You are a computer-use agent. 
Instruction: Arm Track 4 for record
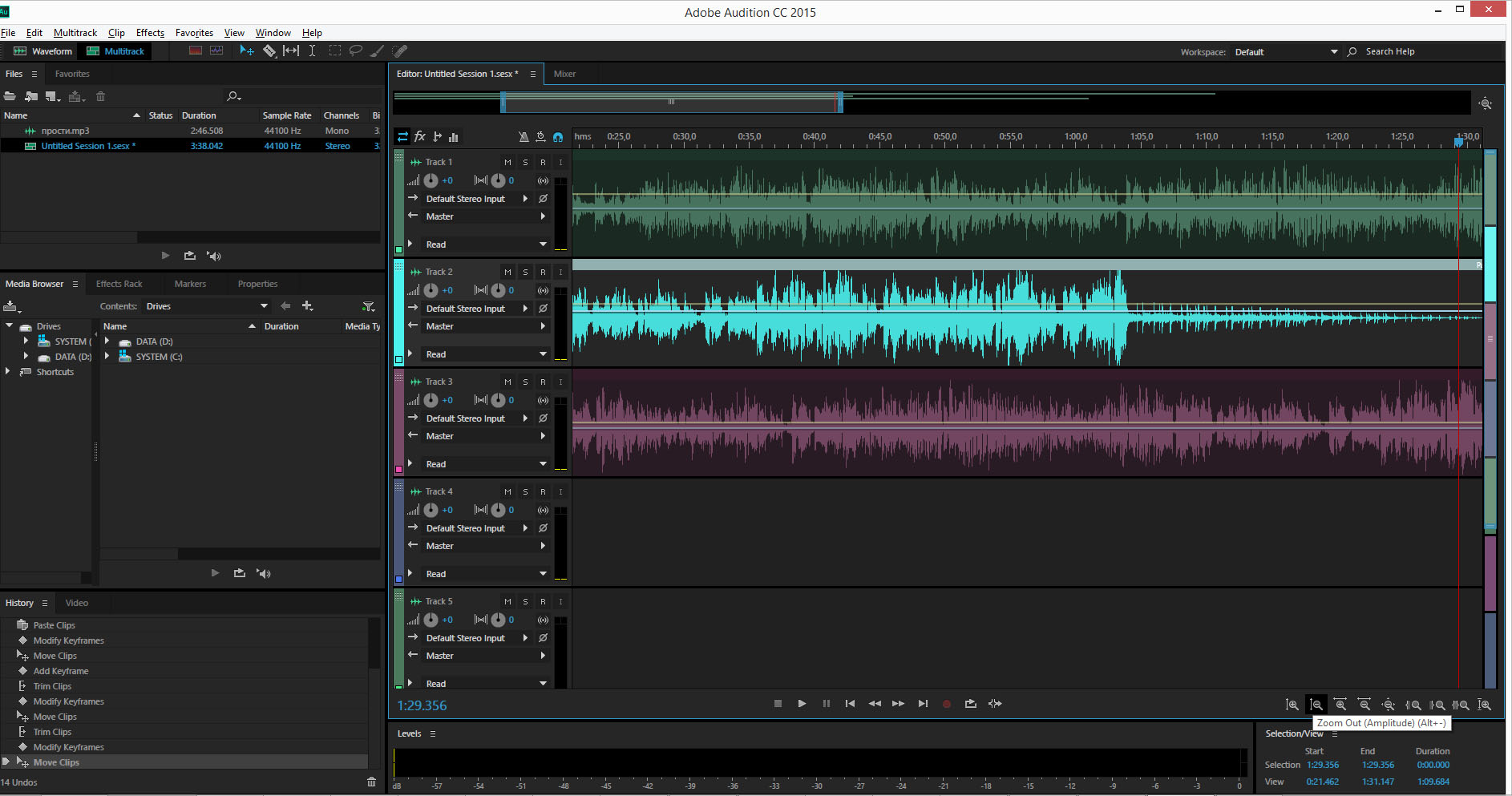pyautogui.click(x=543, y=491)
